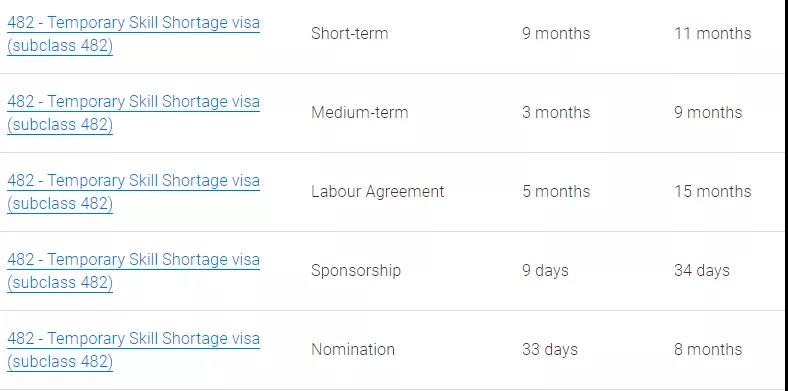Click the 8 months Nomination value
Image resolution: width=788 pixels, height=391 pixels.
click(708, 349)
